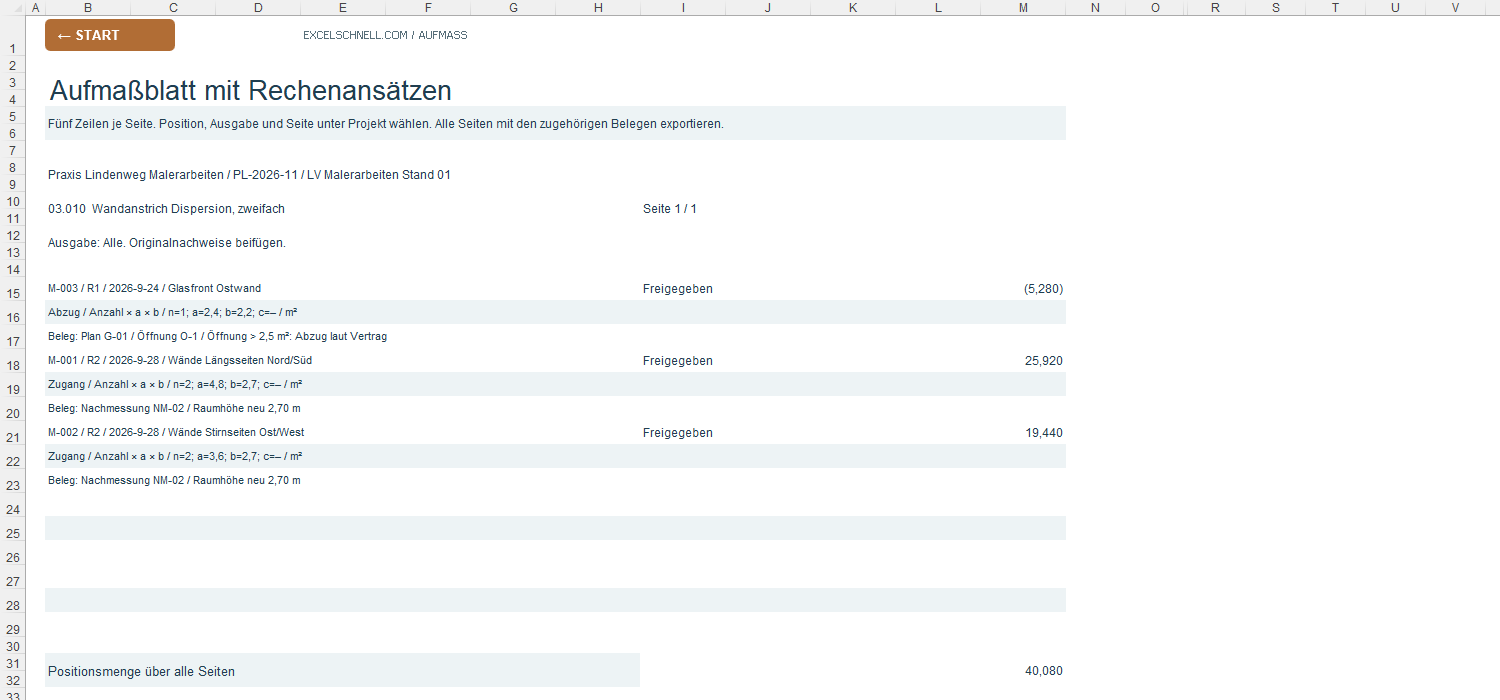Click "Freigegeben" in the M-002 row

click(x=678, y=433)
